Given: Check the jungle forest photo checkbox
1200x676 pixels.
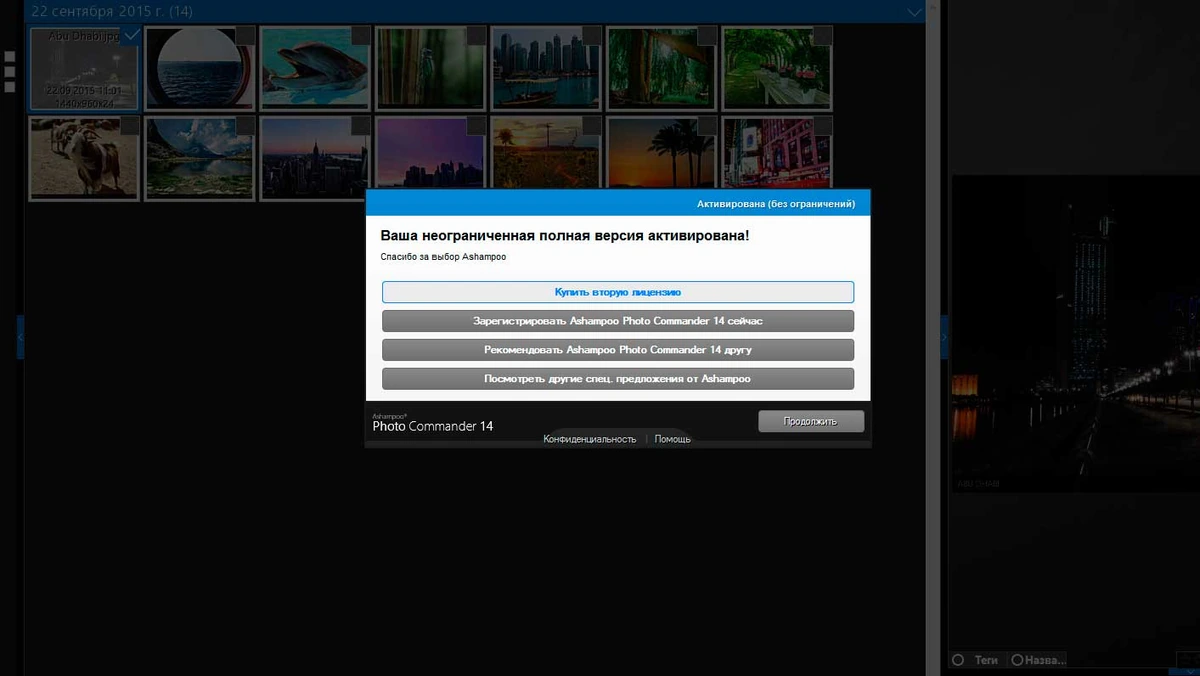Looking at the screenshot, I should [708, 36].
